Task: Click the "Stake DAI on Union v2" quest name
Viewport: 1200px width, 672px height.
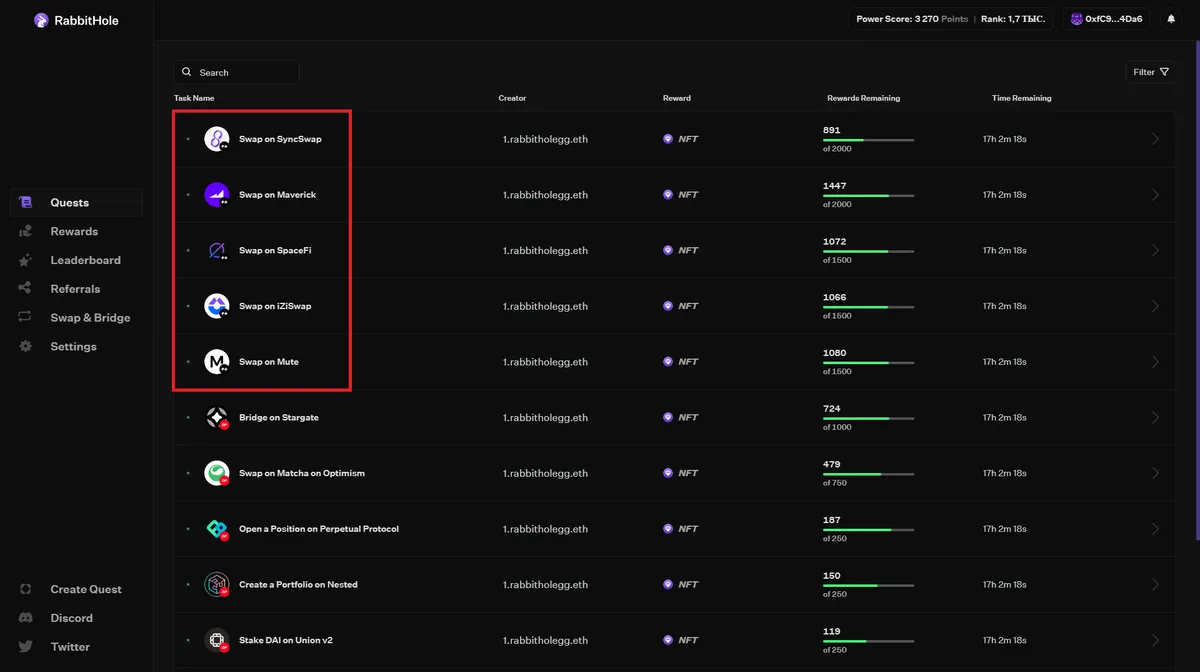Action: coord(286,640)
